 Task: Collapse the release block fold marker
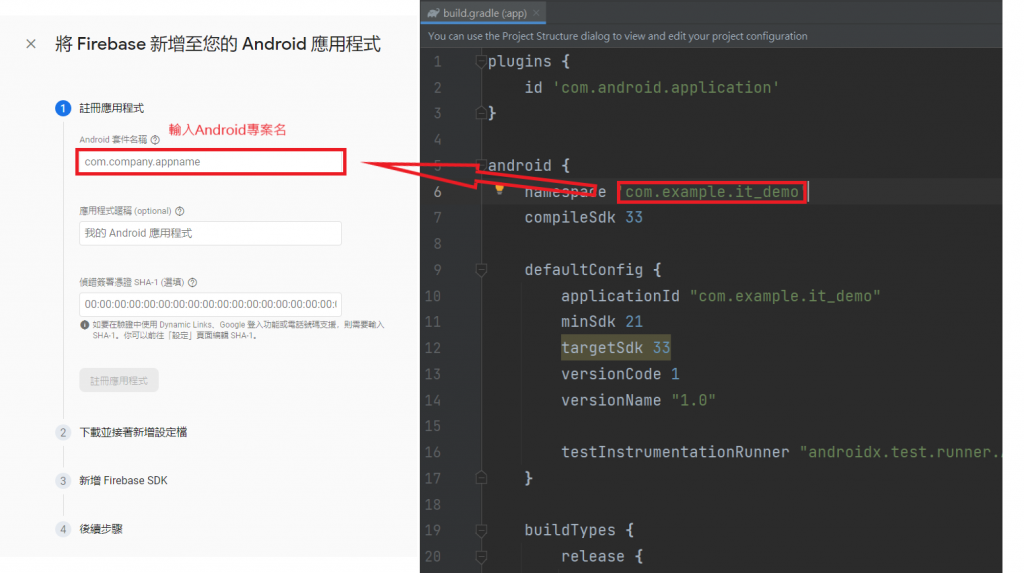click(481, 556)
